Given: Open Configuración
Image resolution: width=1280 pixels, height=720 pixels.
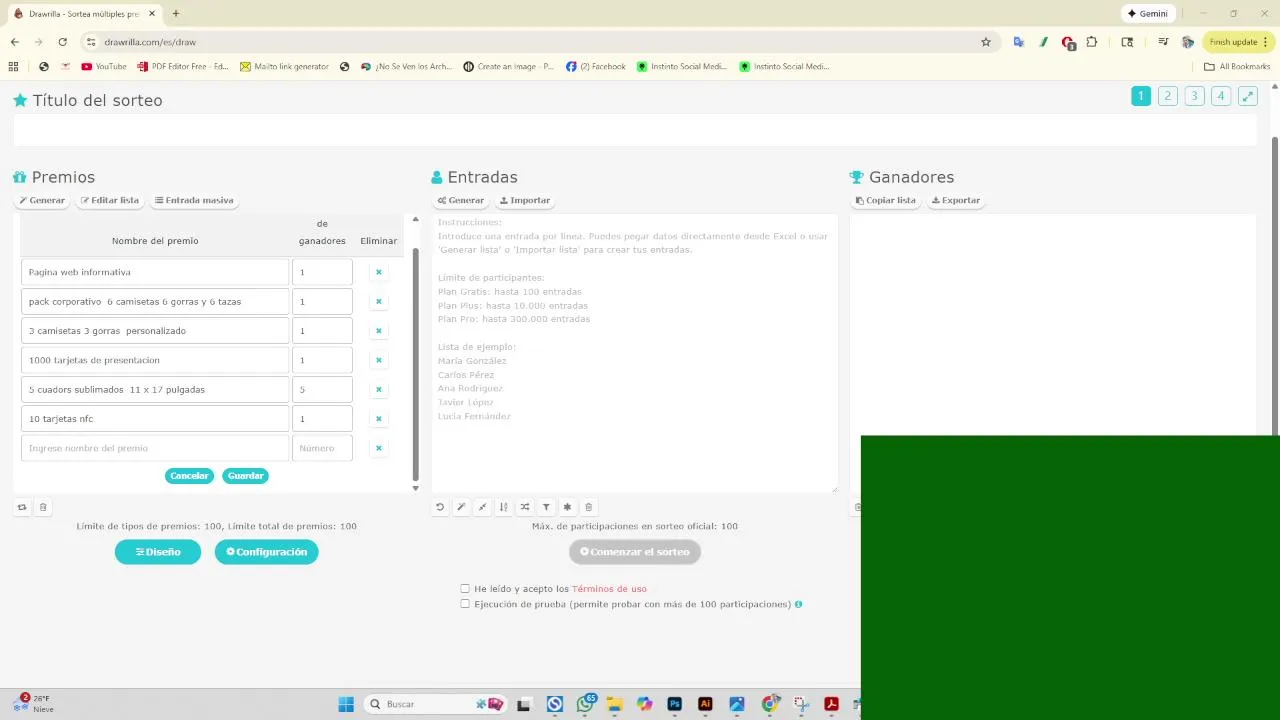Looking at the screenshot, I should click(266, 552).
